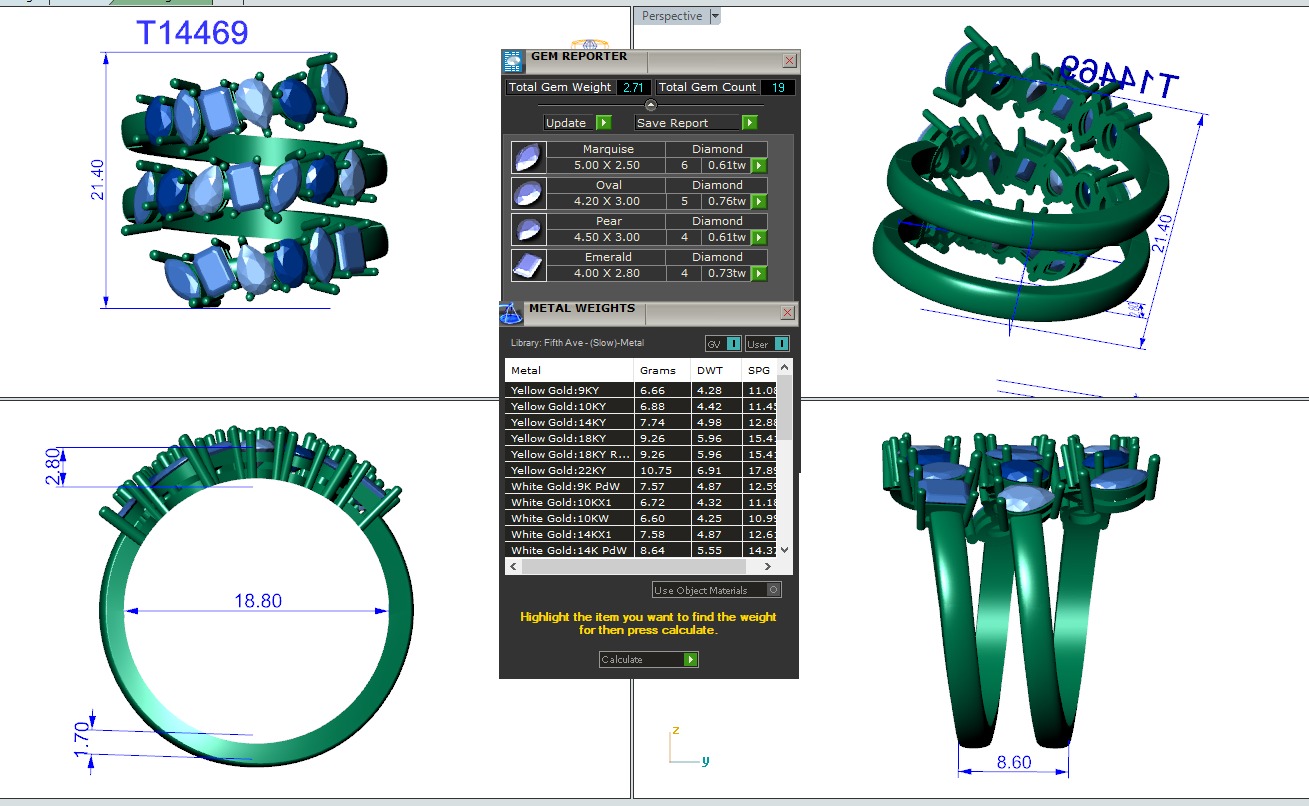1309x806 pixels.
Task: Click the Gem Reporter panel icon
Action: click(x=512, y=61)
